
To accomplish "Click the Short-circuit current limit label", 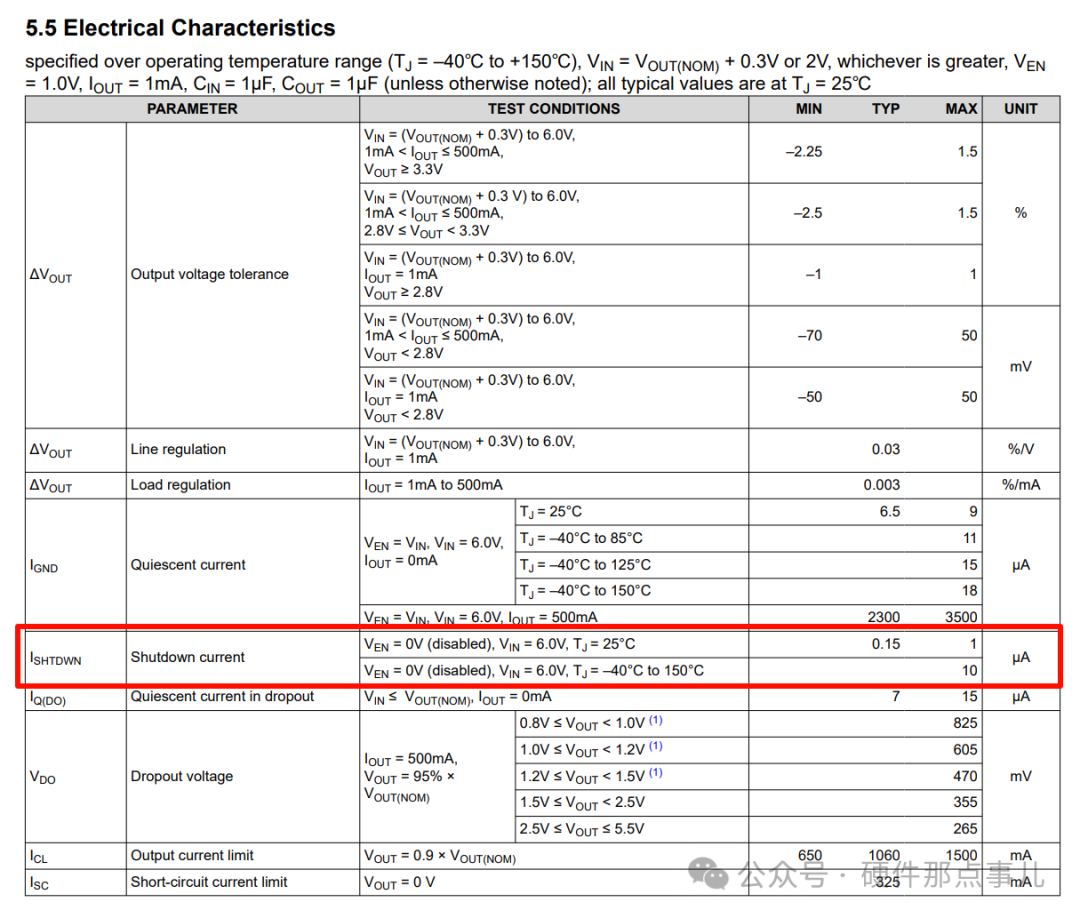I will point(209,882).
